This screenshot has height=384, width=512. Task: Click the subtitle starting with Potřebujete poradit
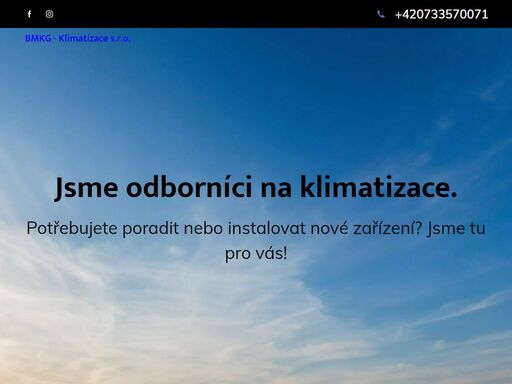256,241
